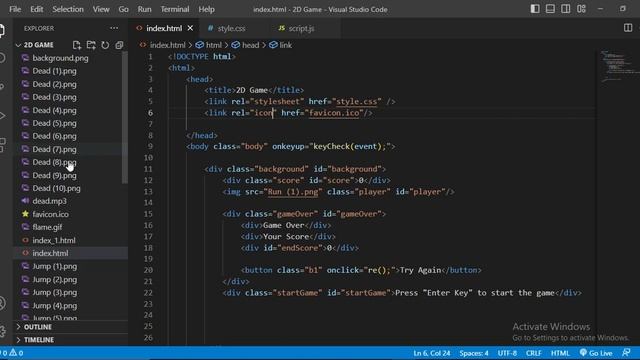
Task: Open Jump (3).png file
Action: [55, 292]
